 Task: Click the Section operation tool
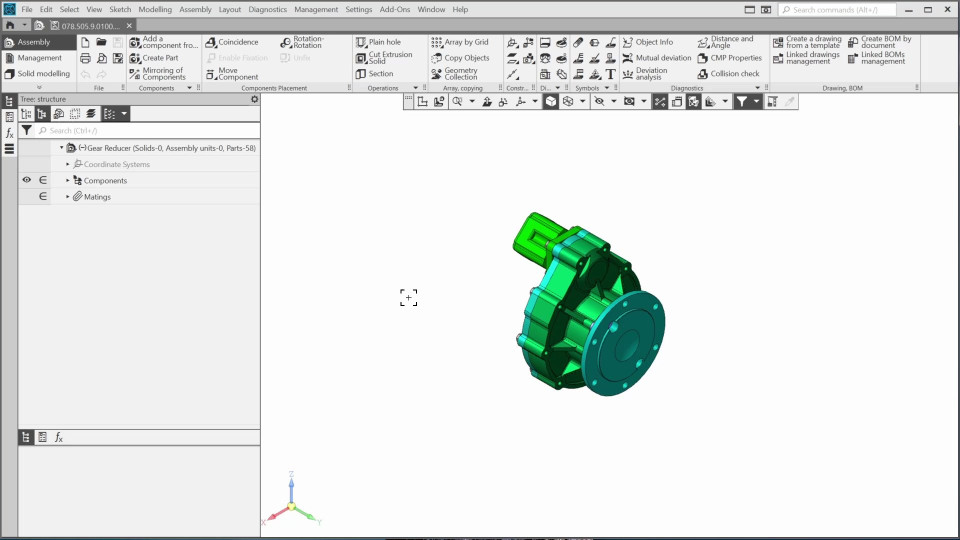click(375, 73)
